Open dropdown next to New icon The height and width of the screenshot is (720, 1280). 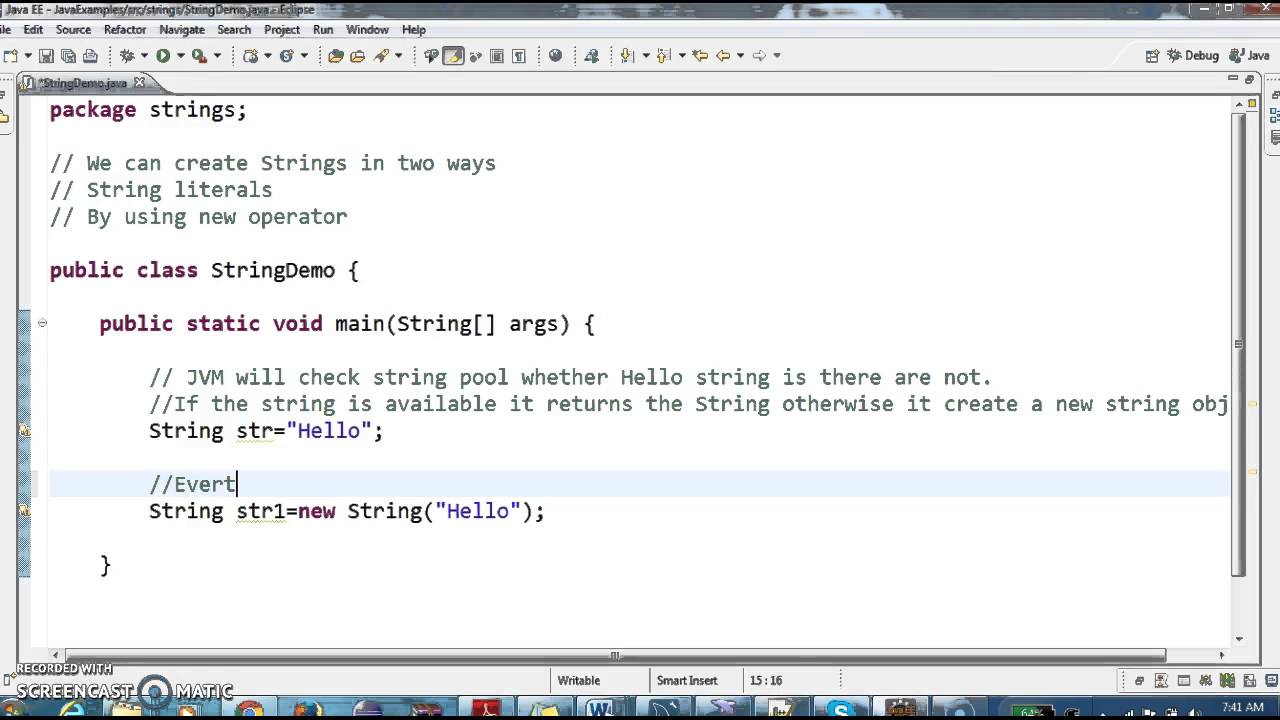click(28, 56)
